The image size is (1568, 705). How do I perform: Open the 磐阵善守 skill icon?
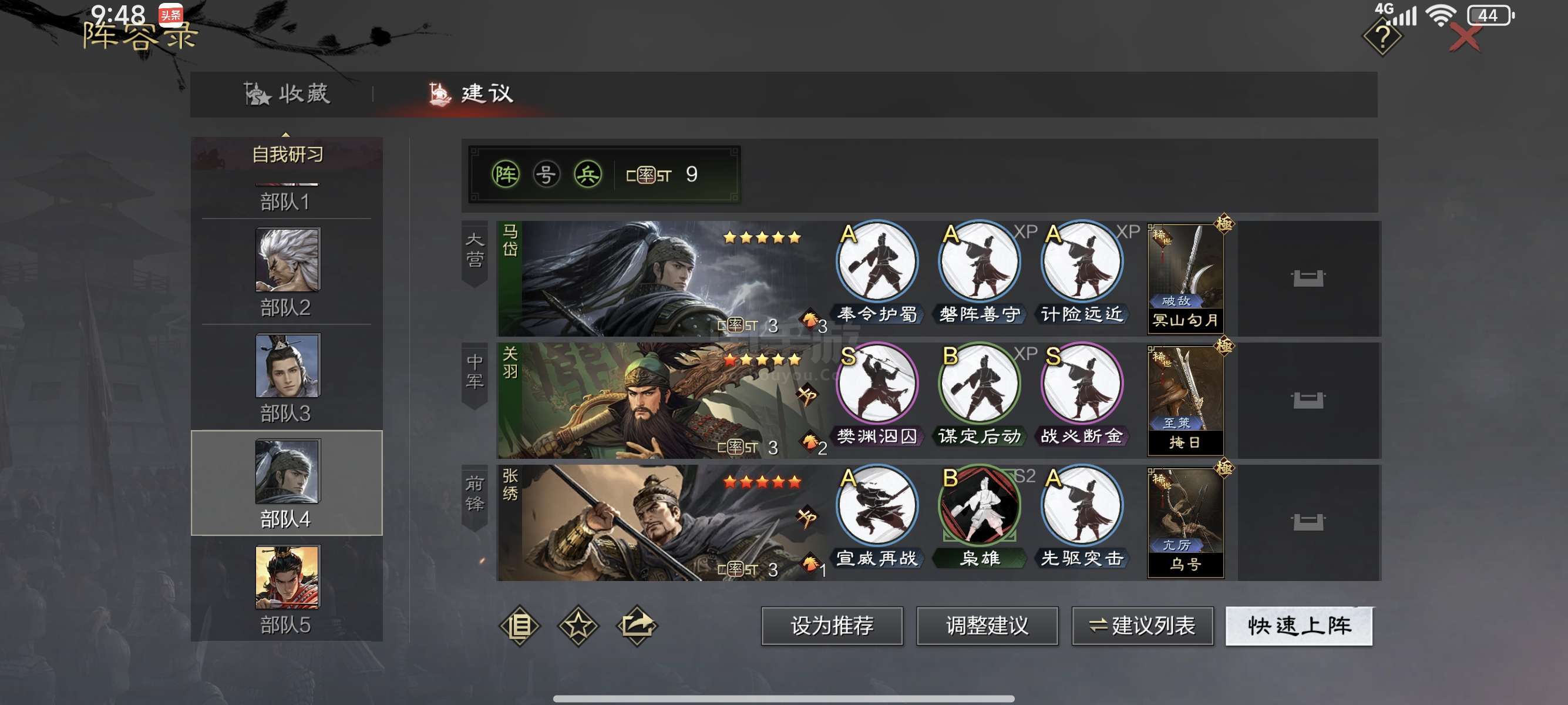pos(980,262)
